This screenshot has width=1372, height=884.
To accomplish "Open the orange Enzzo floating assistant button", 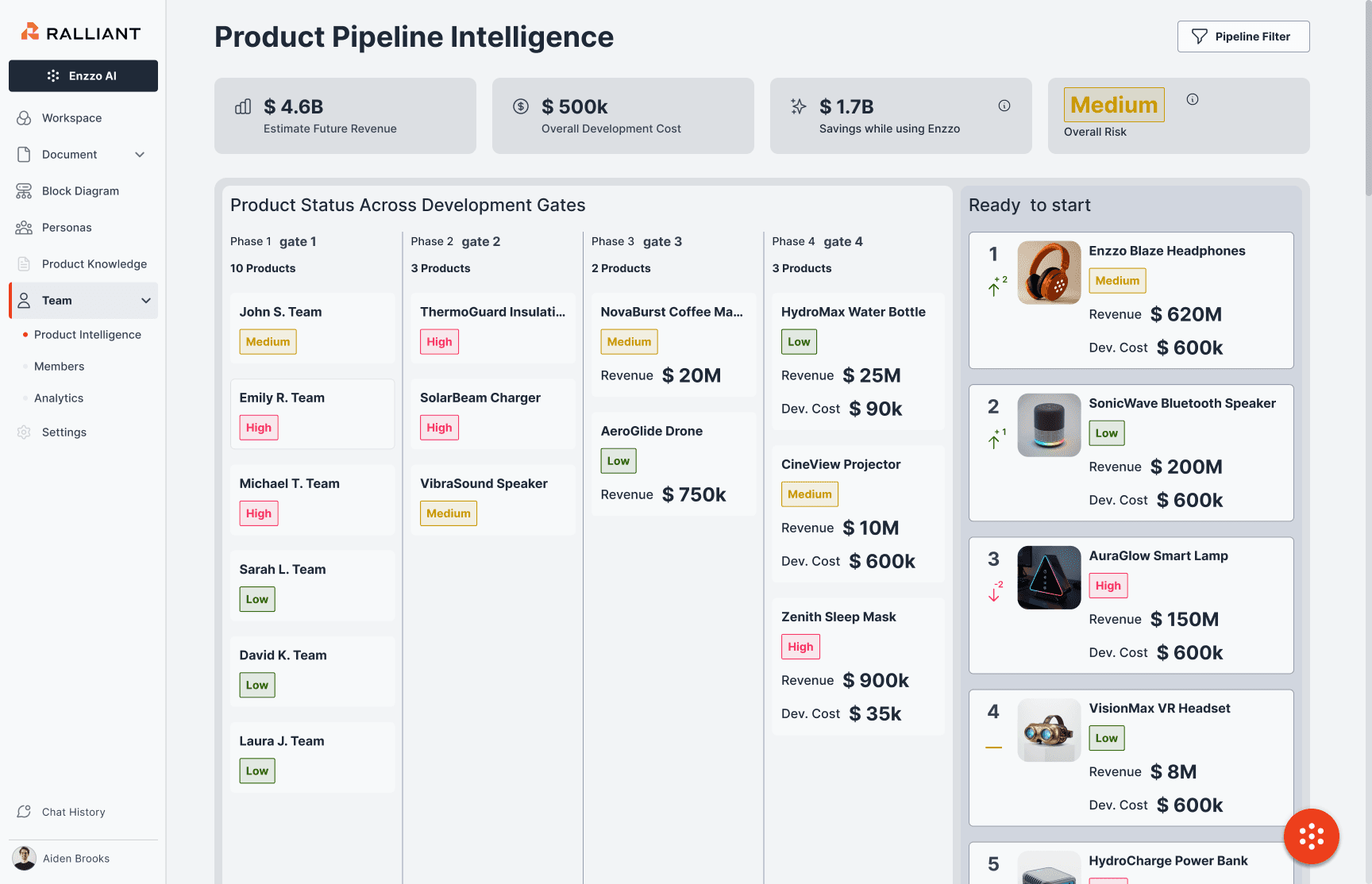I will [x=1312, y=836].
